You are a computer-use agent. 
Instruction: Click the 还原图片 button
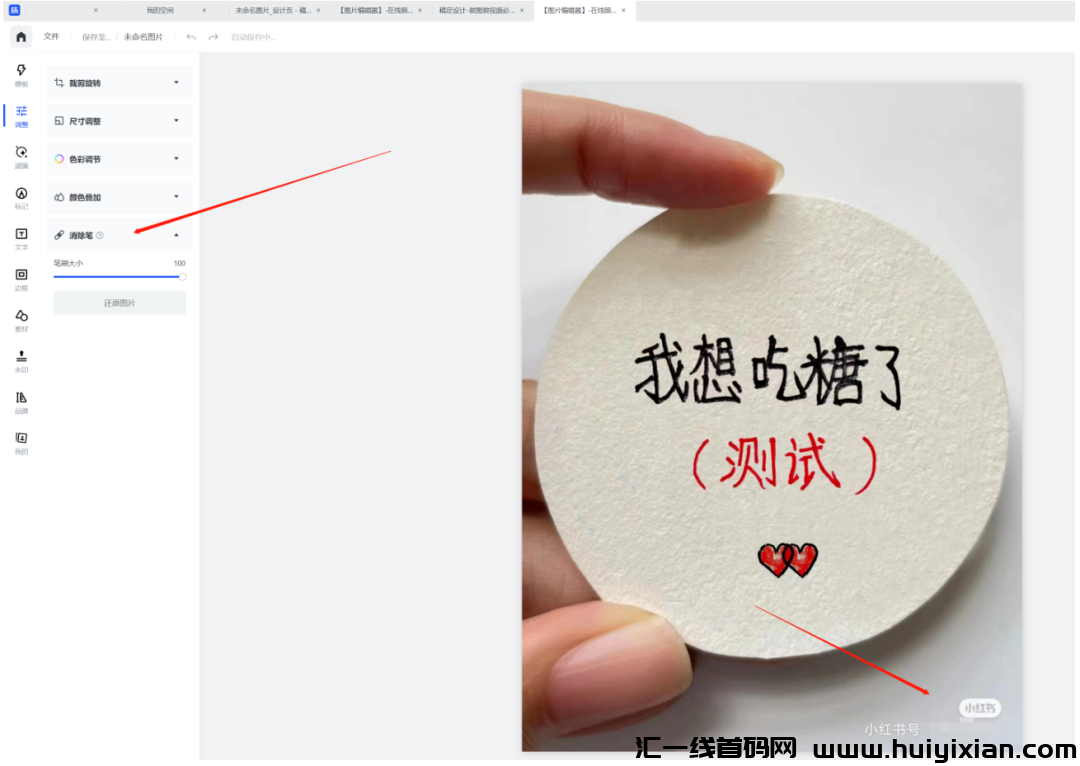coord(119,303)
